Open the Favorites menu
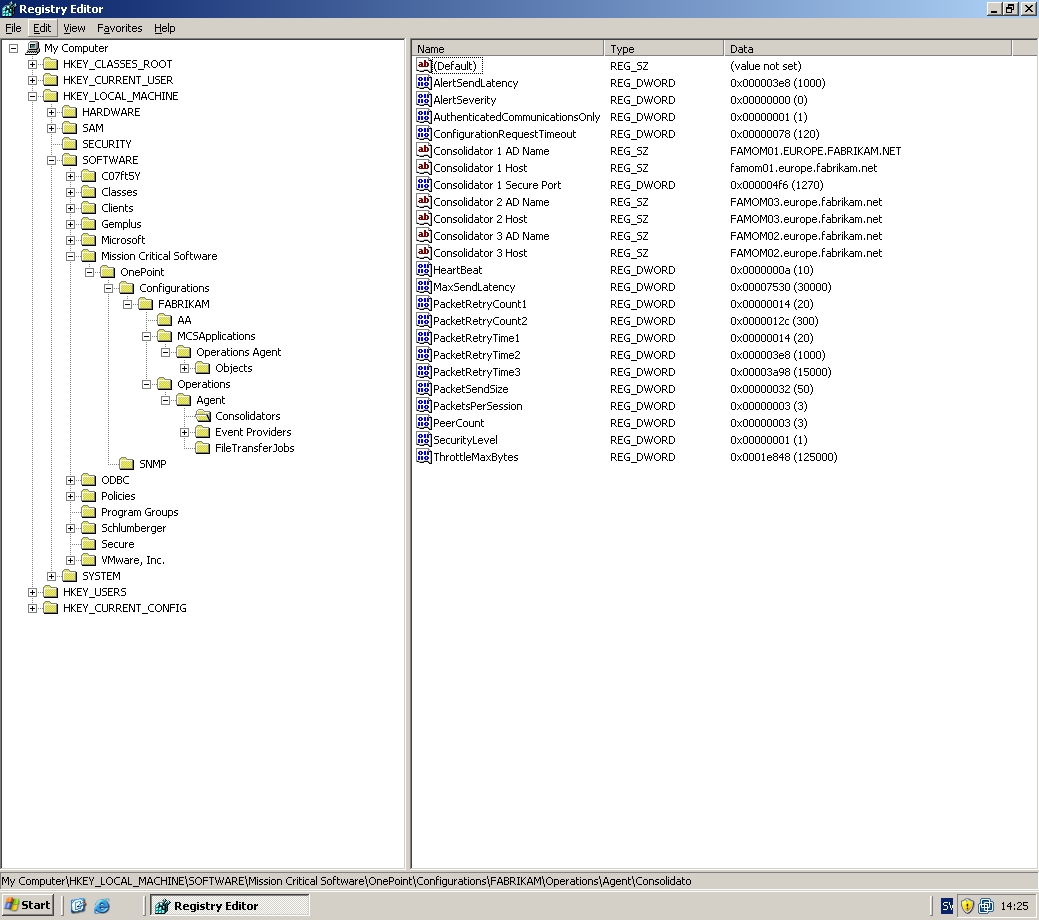Image resolution: width=1039 pixels, height=920 pixels. coord(119,28)
